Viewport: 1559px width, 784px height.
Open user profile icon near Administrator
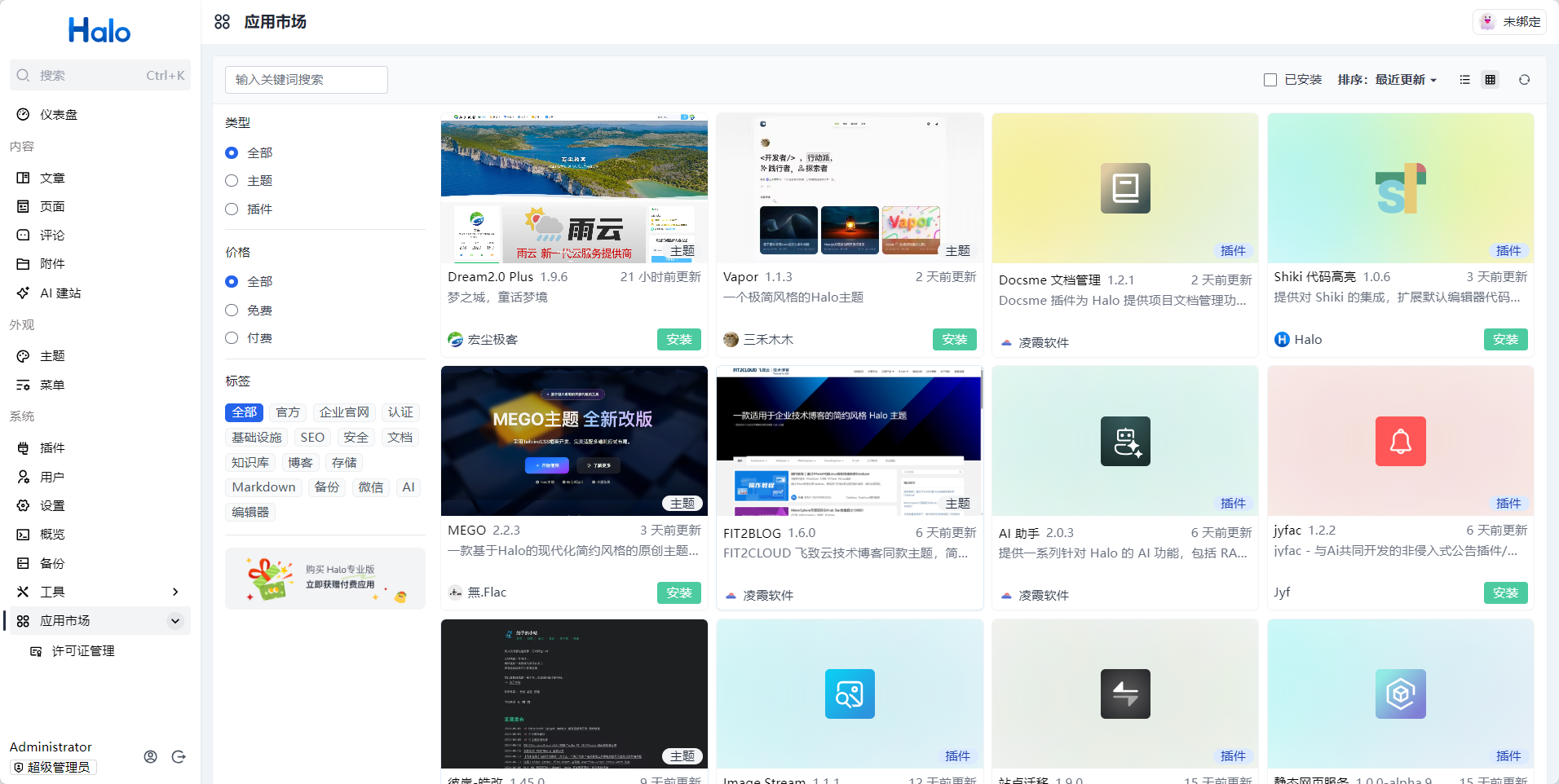(x=151, y=757)
